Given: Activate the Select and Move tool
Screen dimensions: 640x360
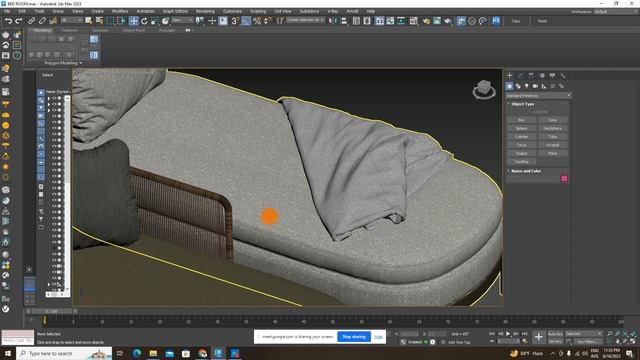Looking at the screenshot, I should (133, 21).
